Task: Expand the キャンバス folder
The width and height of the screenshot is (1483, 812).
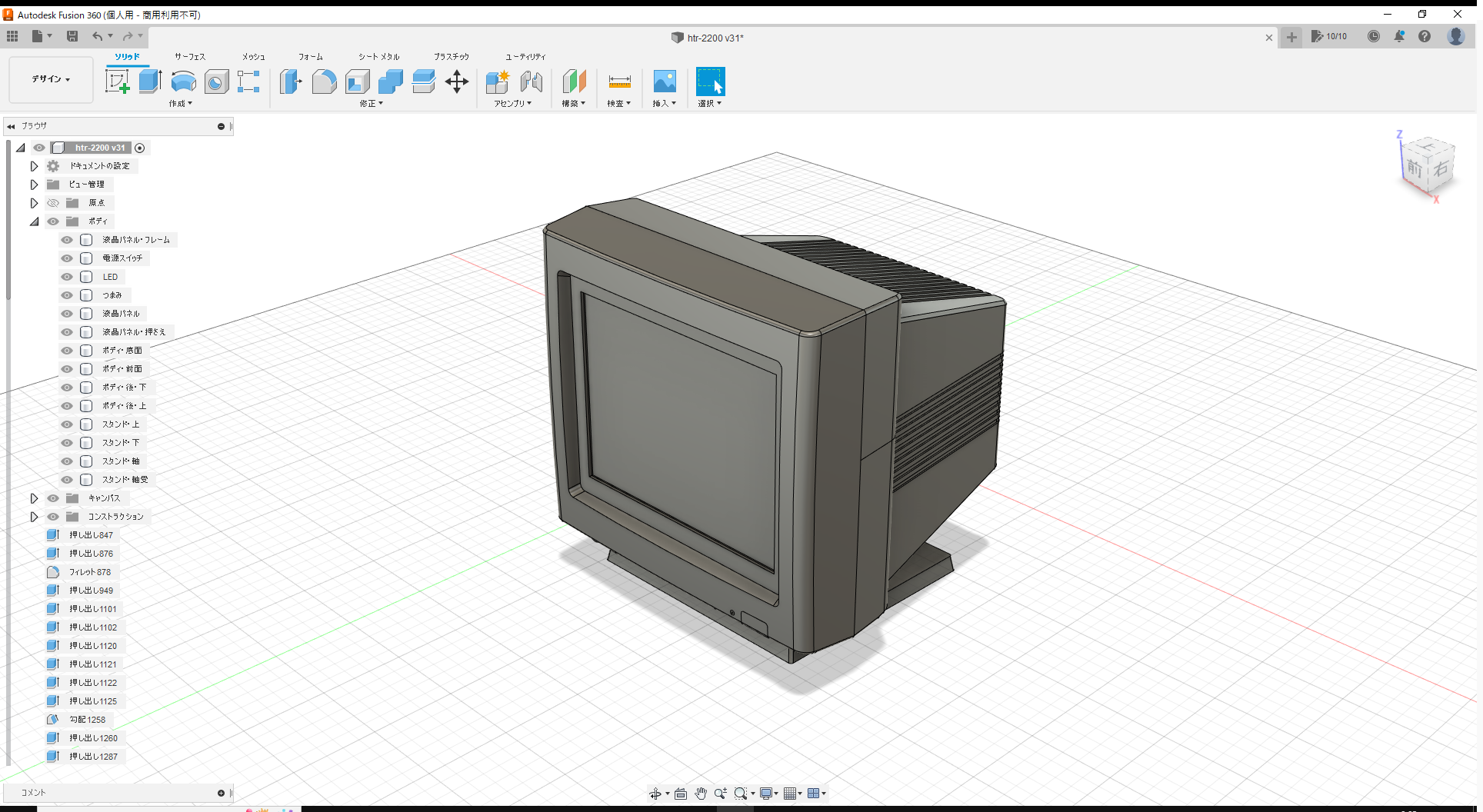Action: (34, 498)
